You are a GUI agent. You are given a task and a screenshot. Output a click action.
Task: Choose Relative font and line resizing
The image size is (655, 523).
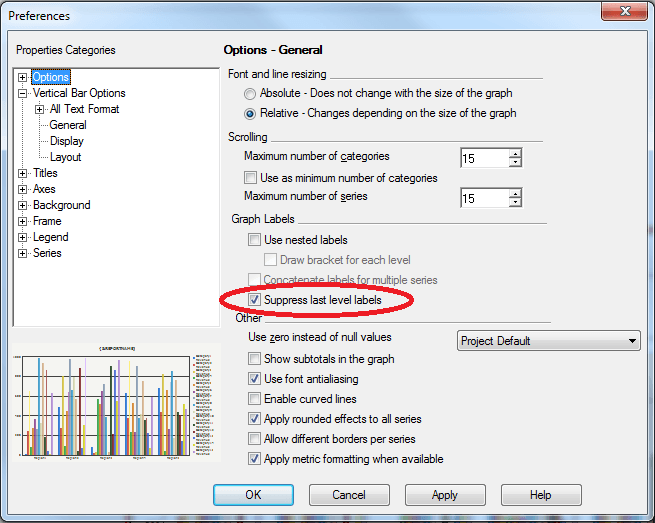(x=249, y=113)
